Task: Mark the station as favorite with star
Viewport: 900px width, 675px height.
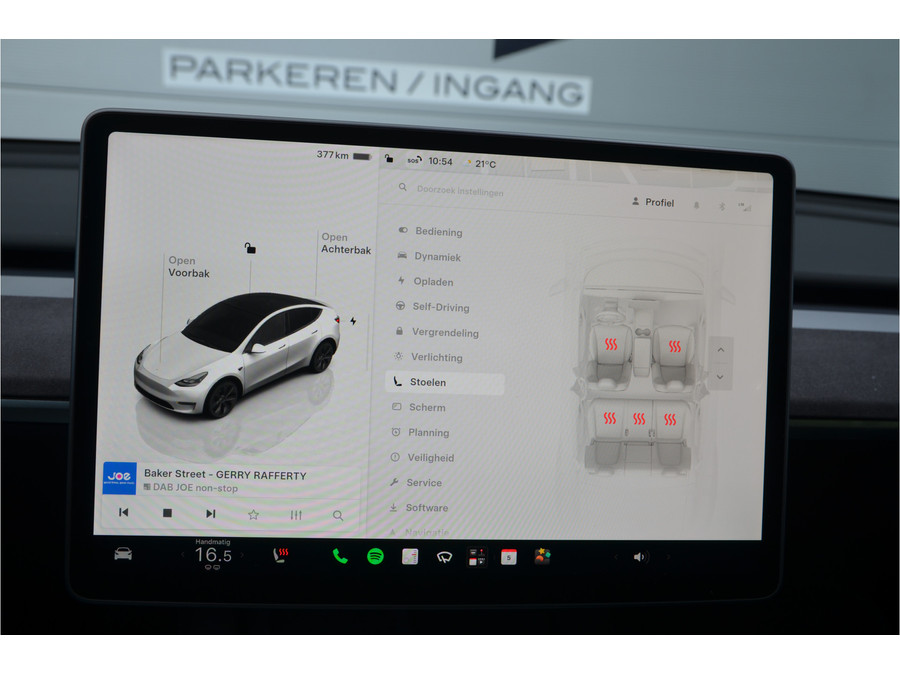Action: tap(253, 515)
